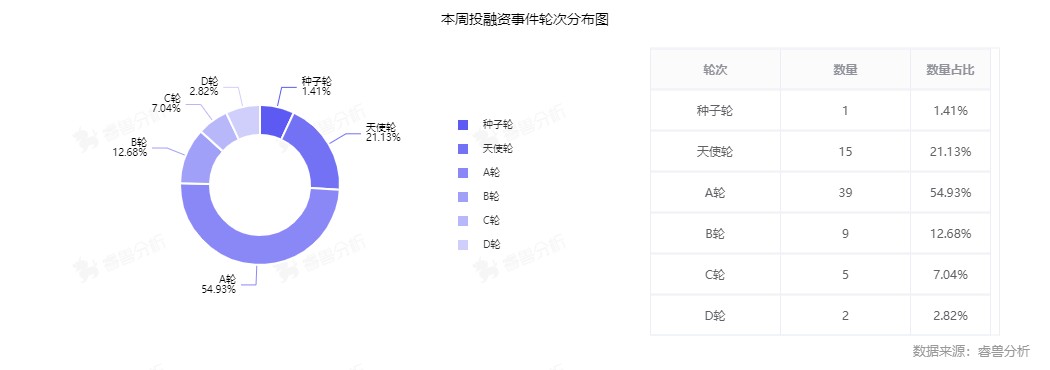The width and height of the screenshot is (1050, 370).
Task: Click the 数据来源：睿兽分析 source text
Action: (x=971, y=351)
